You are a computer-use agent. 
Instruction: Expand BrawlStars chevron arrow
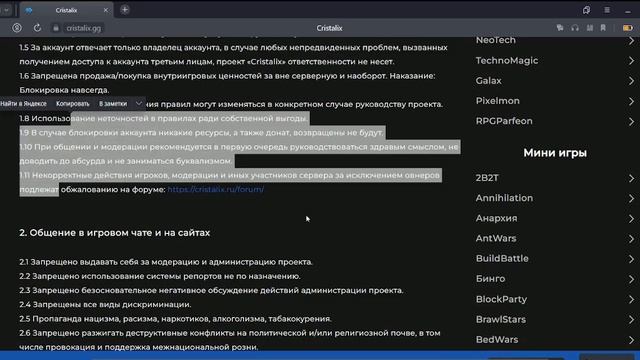(631, 320)
